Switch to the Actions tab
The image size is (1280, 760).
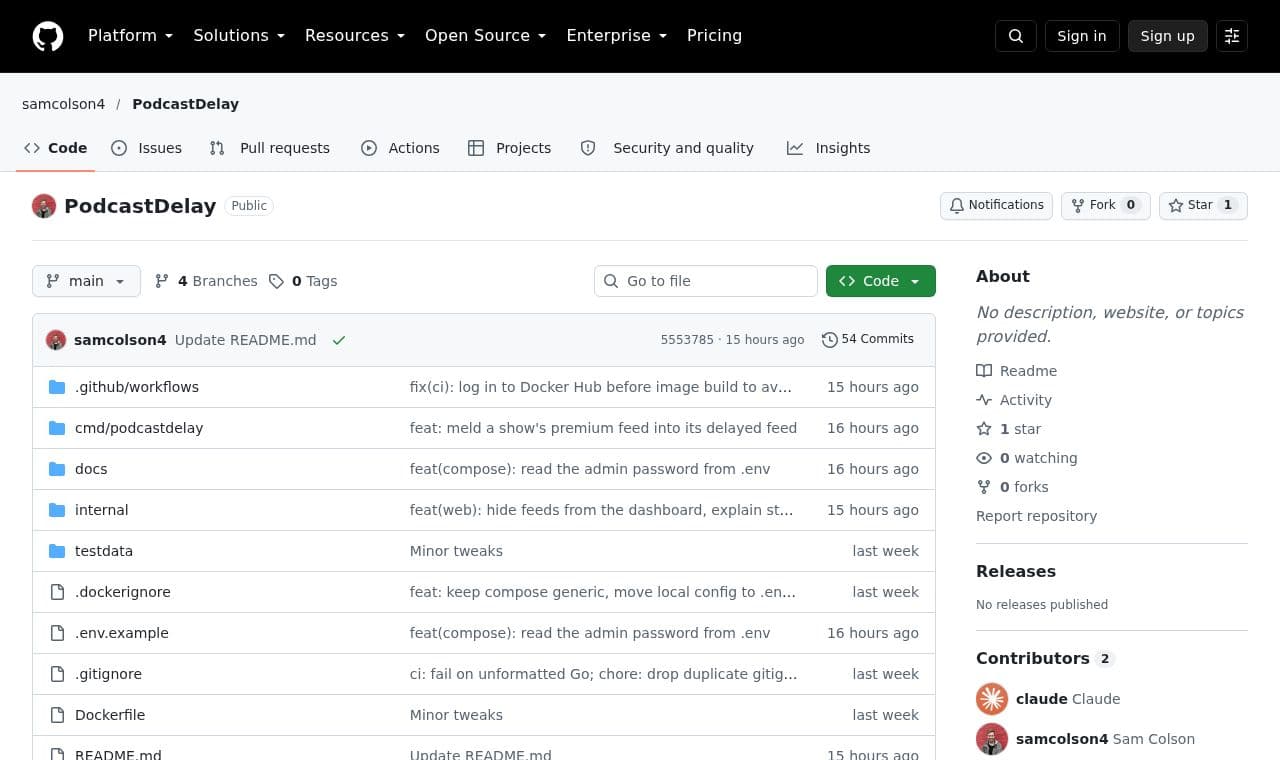click(400, 148)
